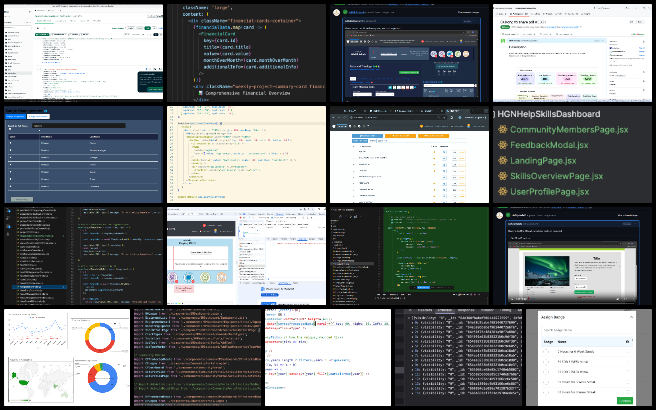Select the blue-highlighted file in dark explorer
Image resolution: width=656 pixels, height=410 pixels.
tap(39, 287)
